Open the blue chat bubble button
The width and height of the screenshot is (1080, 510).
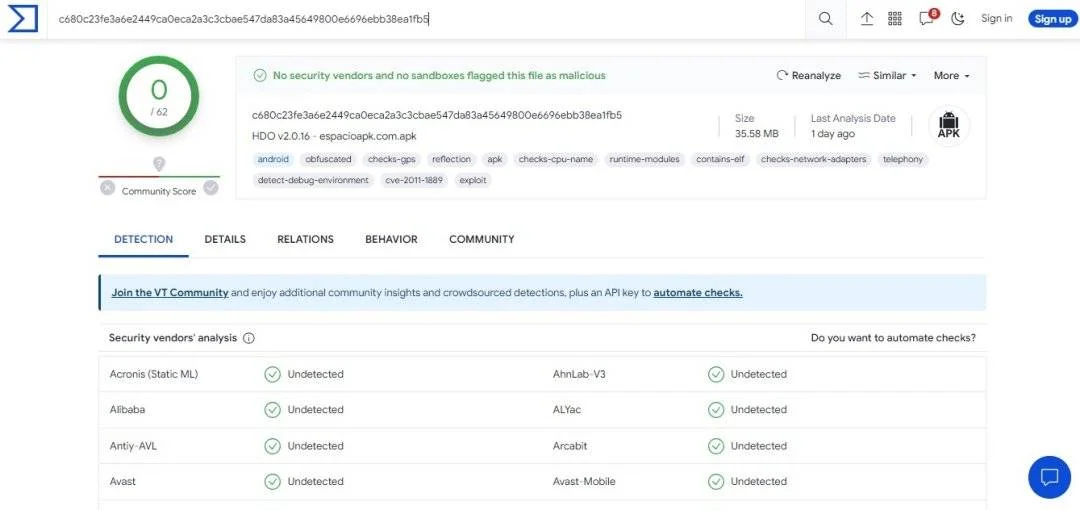click(1049, 476)
